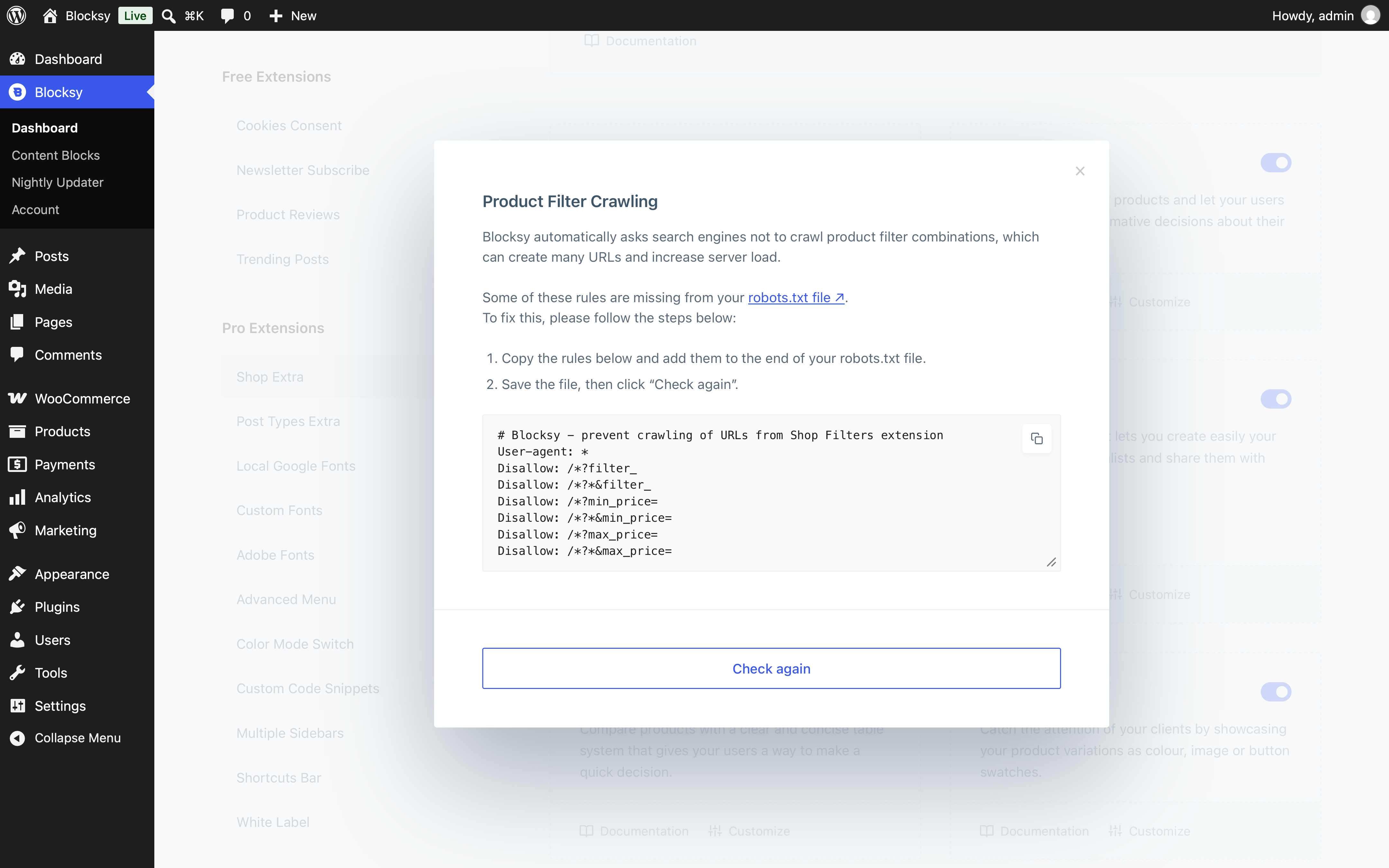Click the Check again button
1389x868 pixels.
771,668
